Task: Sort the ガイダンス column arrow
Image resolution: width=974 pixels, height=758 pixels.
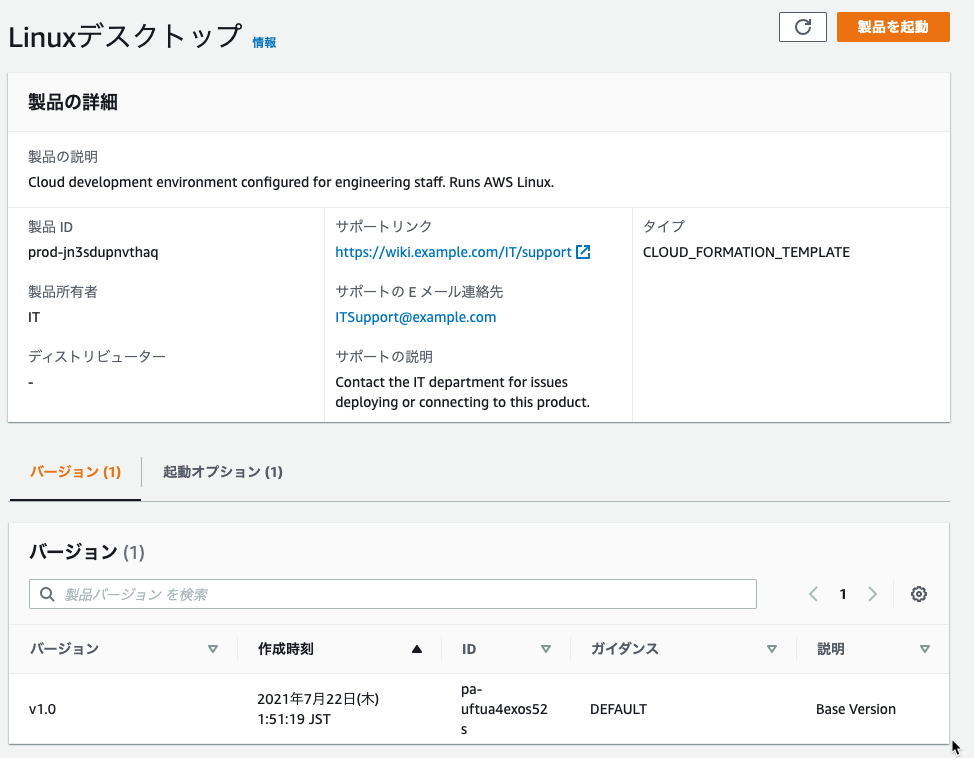Action: [x=771, y=649]
